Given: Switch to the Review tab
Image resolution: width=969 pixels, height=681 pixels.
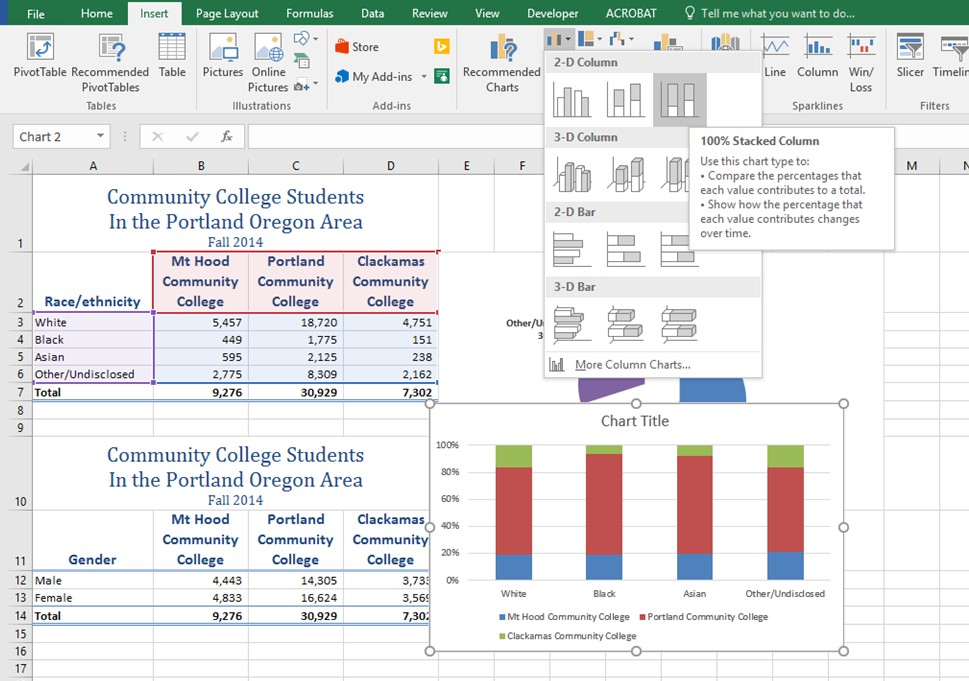Looking at the screenshot, I should 429,13.
